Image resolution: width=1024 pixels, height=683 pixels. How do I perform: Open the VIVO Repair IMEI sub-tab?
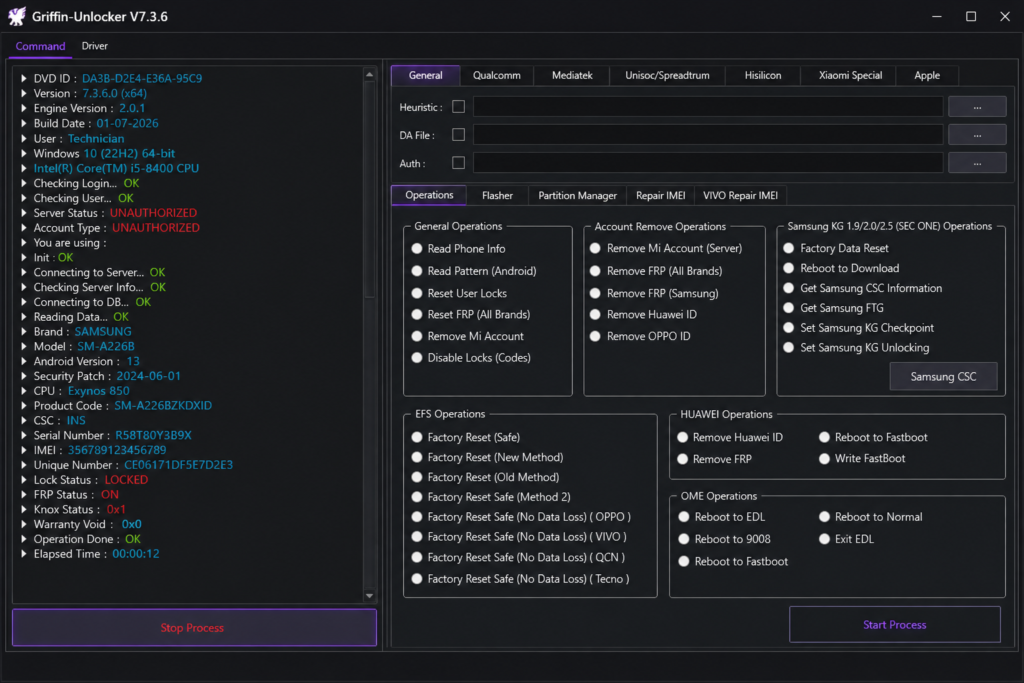pos(740,195)
